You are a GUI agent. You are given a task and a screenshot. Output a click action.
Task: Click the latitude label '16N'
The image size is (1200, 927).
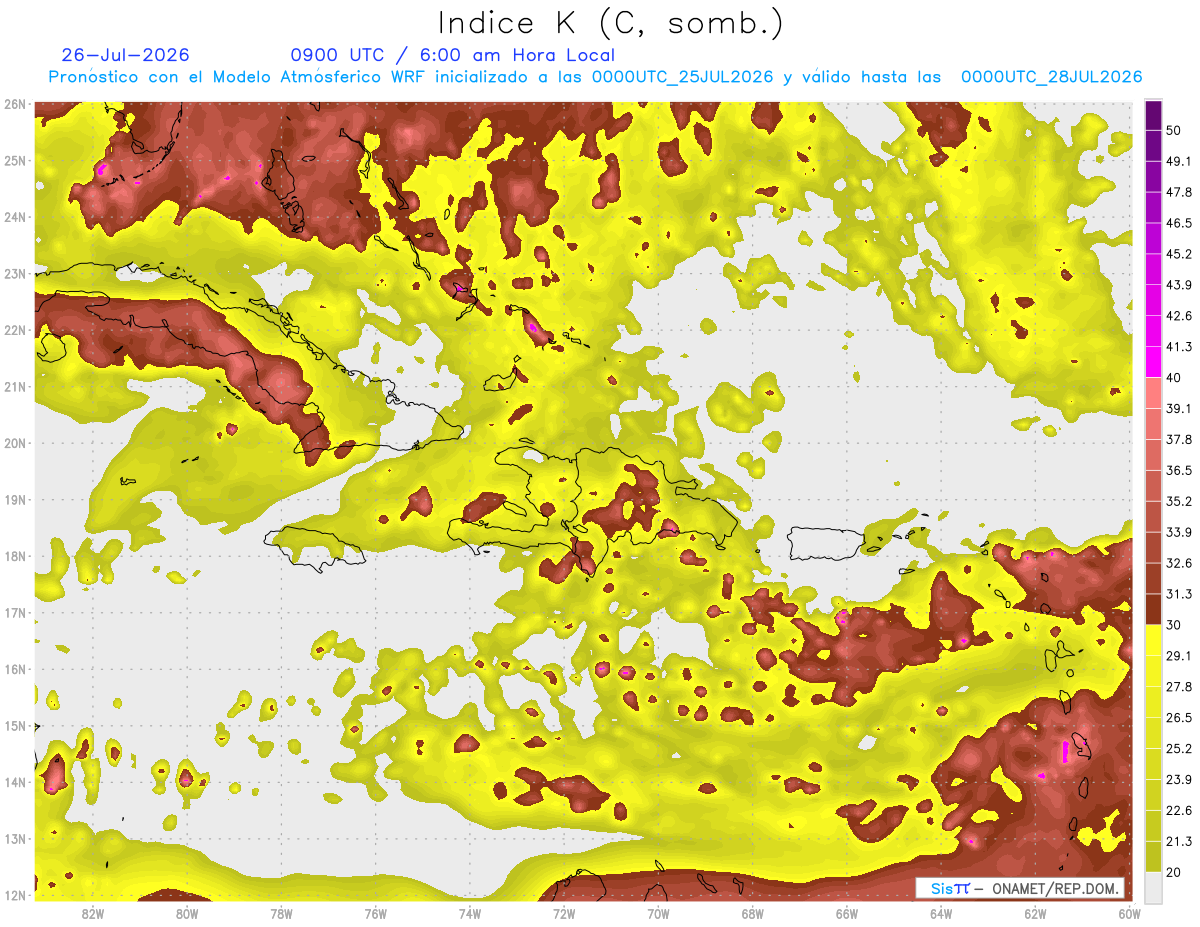15,669
